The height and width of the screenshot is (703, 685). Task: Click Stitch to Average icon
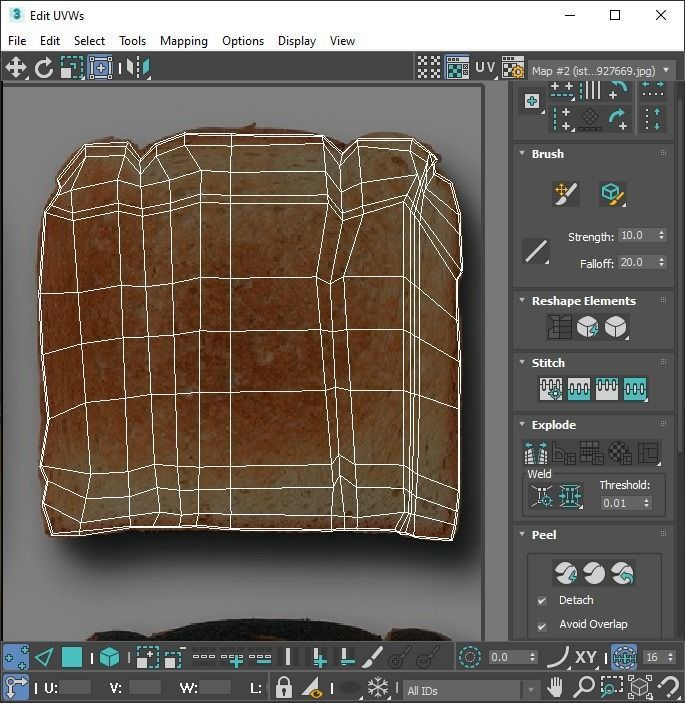(x=579, y=389)
